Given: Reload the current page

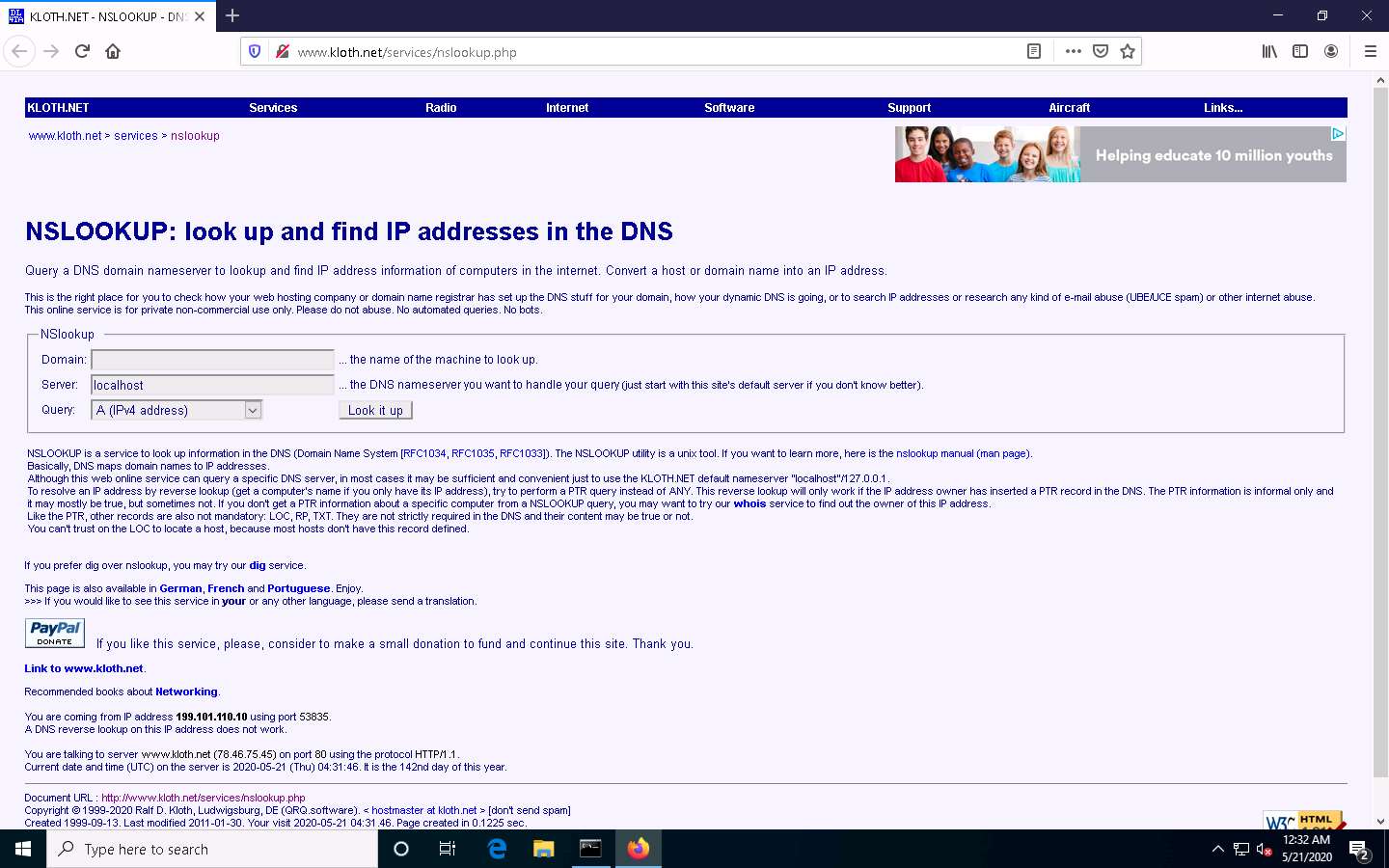Looking at the screenshot, I should click(82, 51).
